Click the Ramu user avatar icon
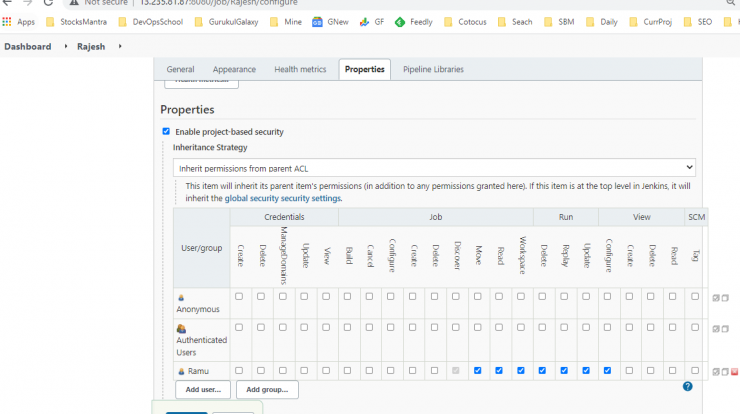 181,372
